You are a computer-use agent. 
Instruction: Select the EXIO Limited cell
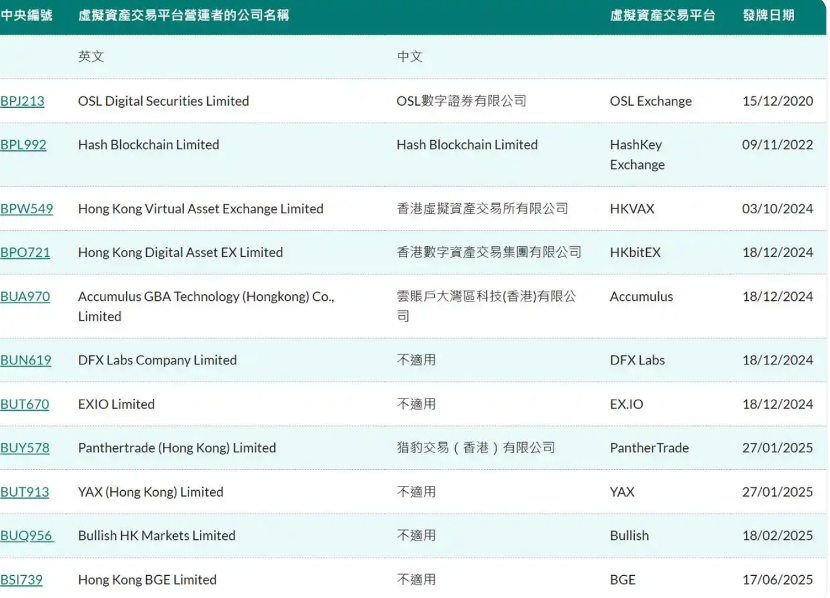(116, 404)
